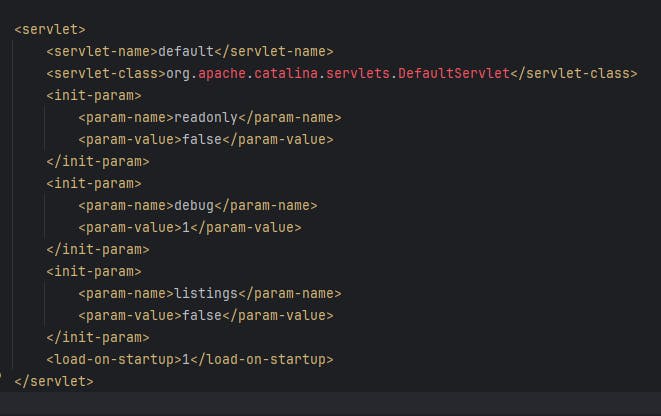Click the closing init-param after listings
Viewport: 661px width, 416px height.
[98, 338]
